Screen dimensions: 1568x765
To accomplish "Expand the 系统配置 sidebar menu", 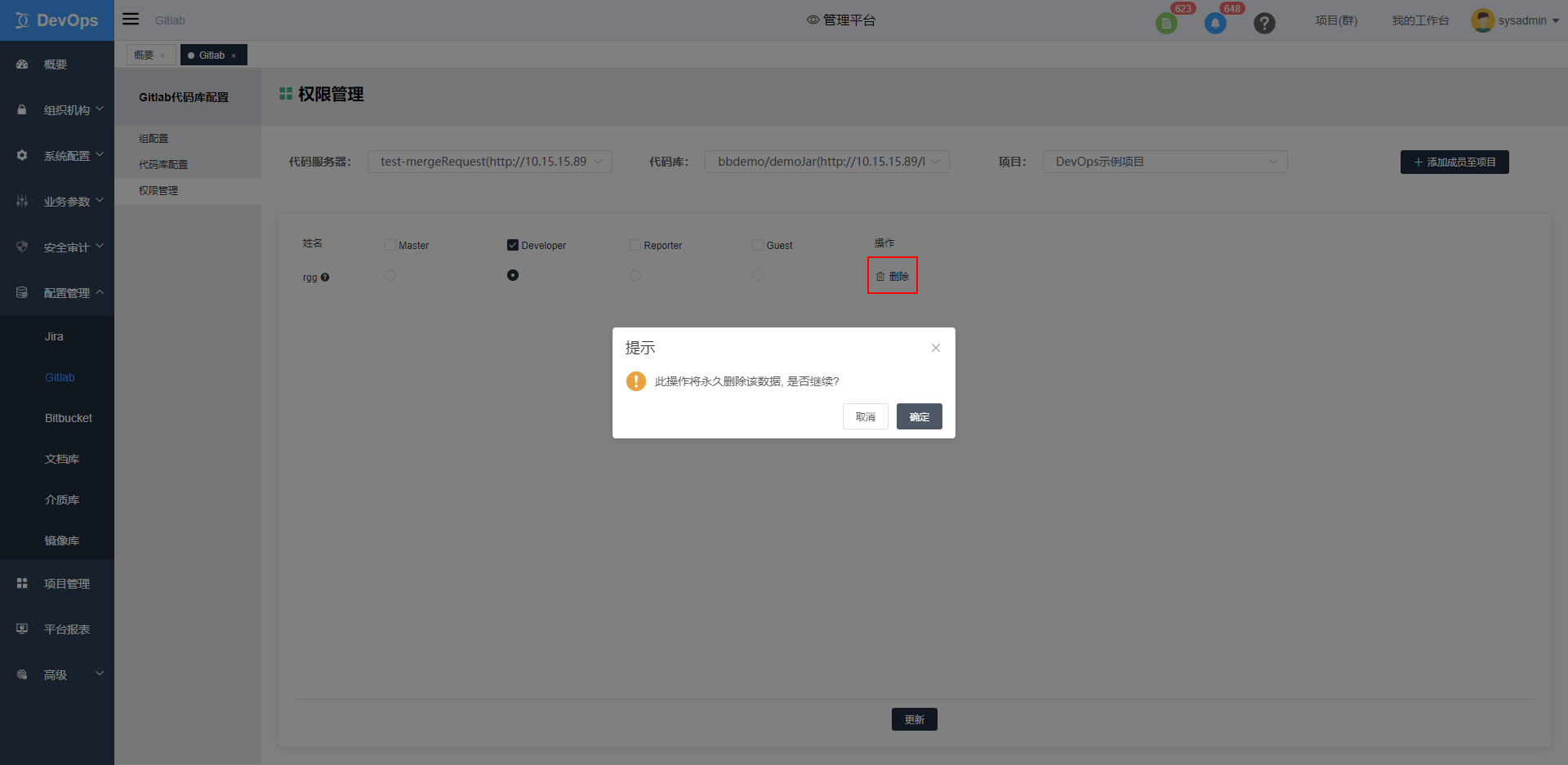I will coord(100,154).
